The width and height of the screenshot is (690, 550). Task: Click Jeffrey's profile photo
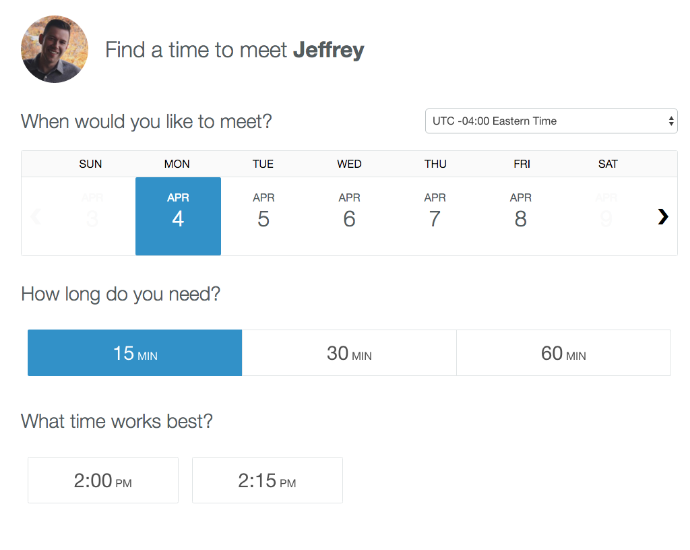55,49
